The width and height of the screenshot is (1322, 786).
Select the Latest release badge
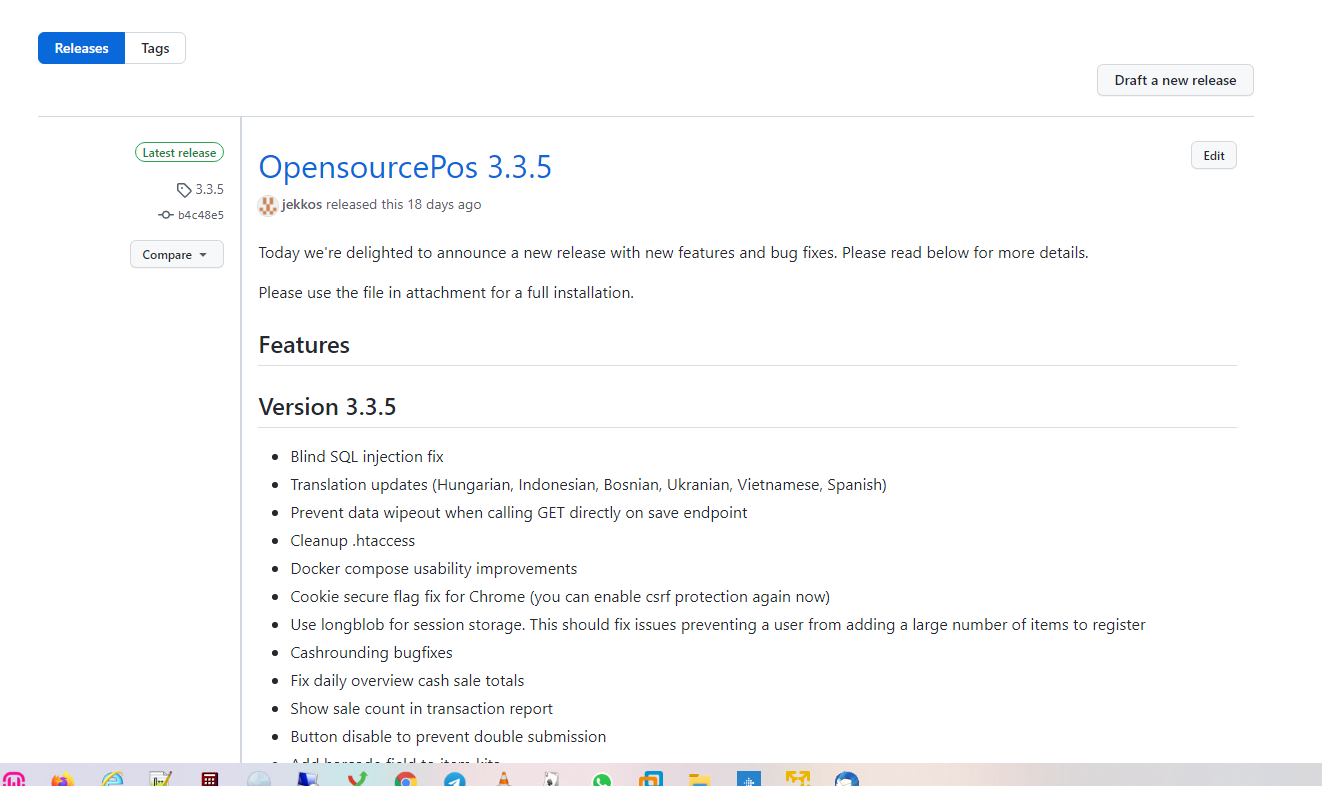click(179, 152)
